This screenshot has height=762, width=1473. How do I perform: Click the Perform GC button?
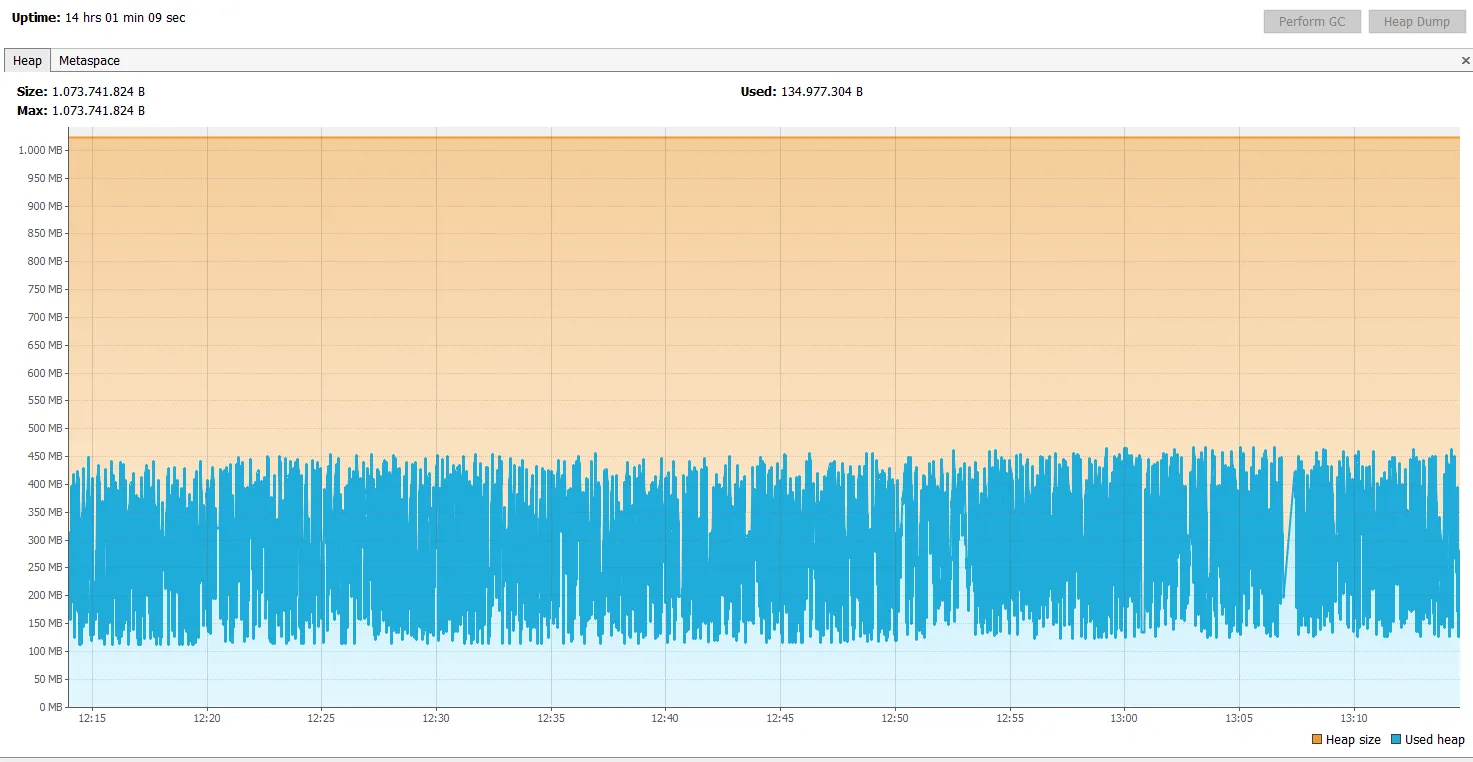pyautogui.click(x=1312, y=22)
